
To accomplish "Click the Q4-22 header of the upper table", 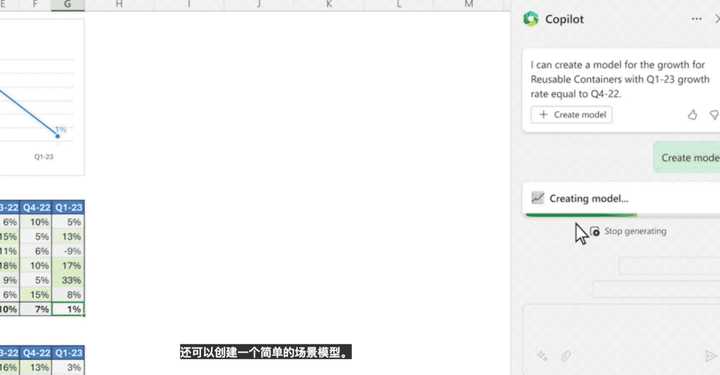I will coord(36,207).
